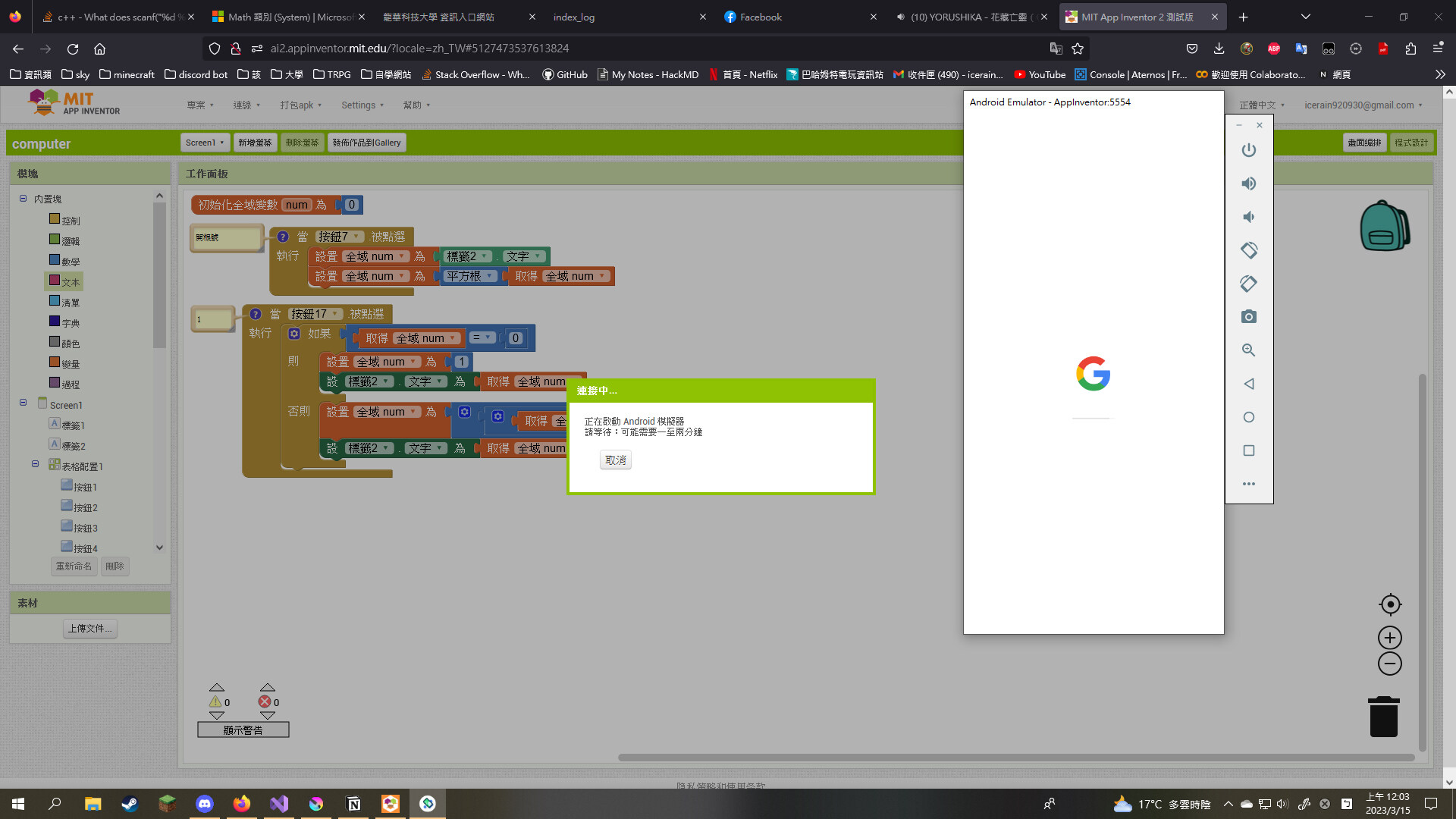
Task: Select the 文本 block category
Action: point(70,282)
